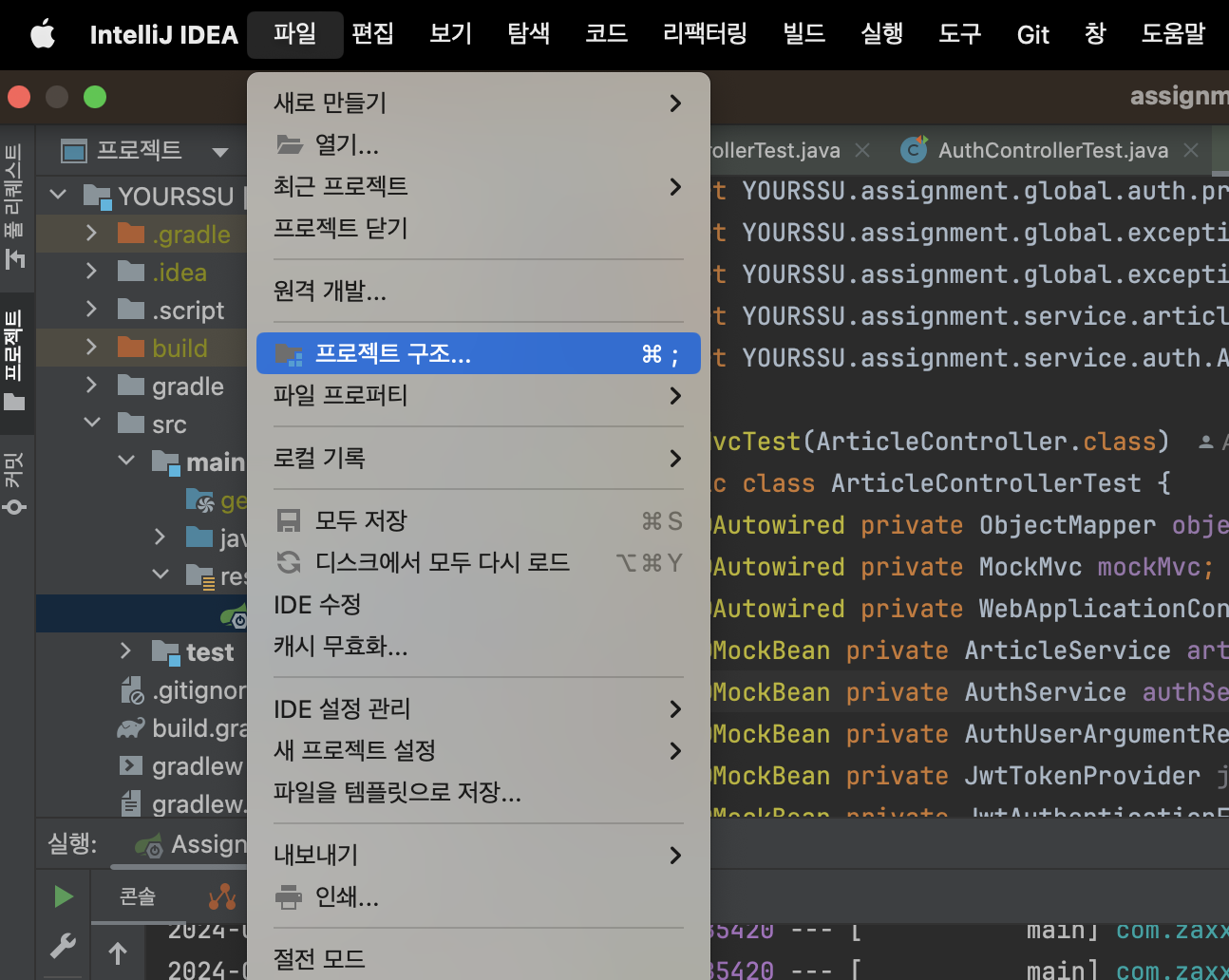Select 인쇄... entry
Viewport: 1229px width, 980px height.
[x=479, y=896]
